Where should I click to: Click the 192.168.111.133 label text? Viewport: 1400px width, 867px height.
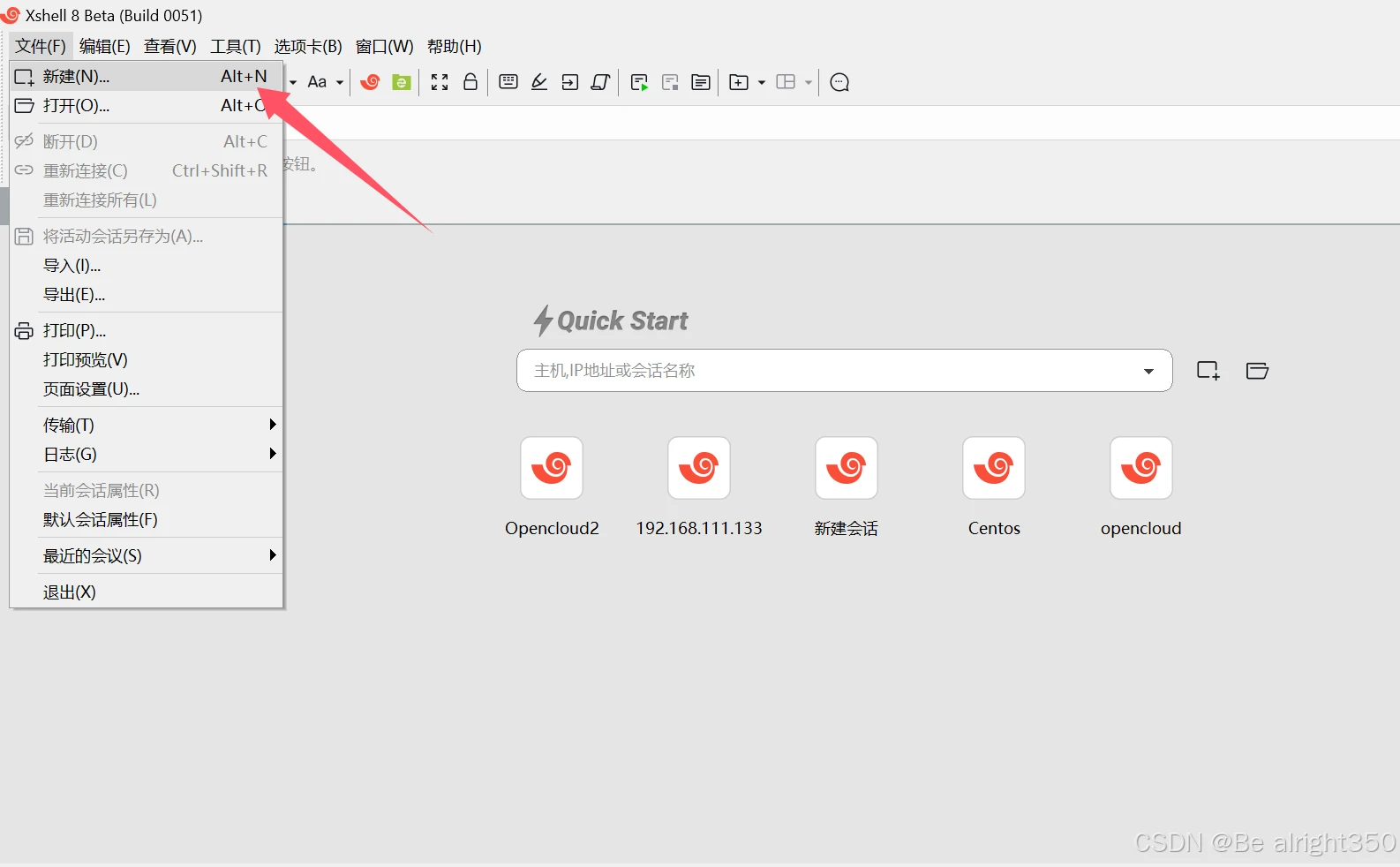tap(699, 528)
